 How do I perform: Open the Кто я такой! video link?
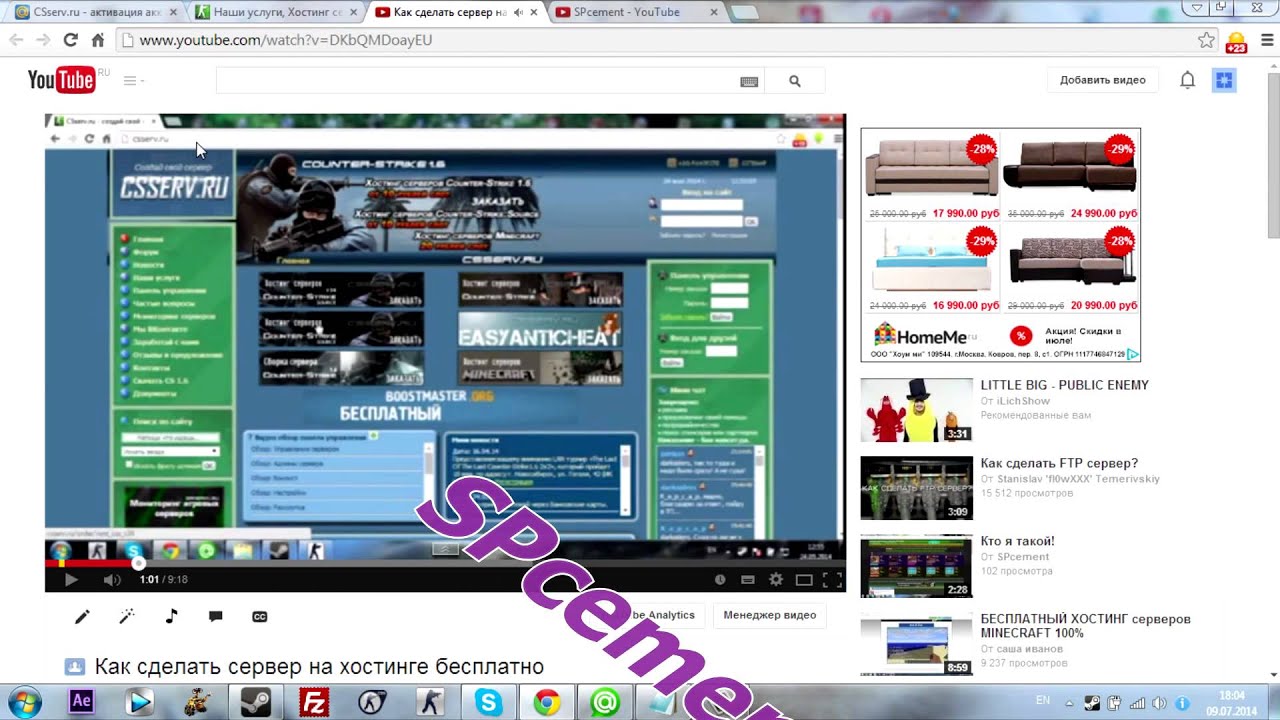point(1017,541)
